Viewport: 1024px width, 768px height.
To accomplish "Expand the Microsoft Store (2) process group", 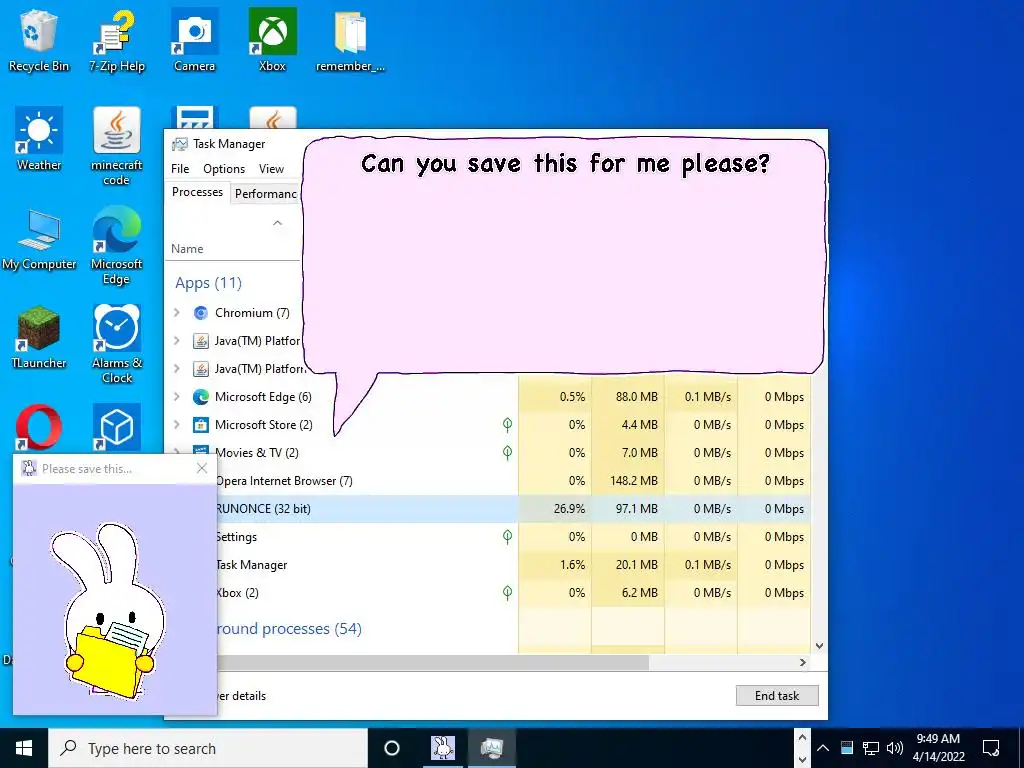I will pyautogui.click(x=176, y=425).
